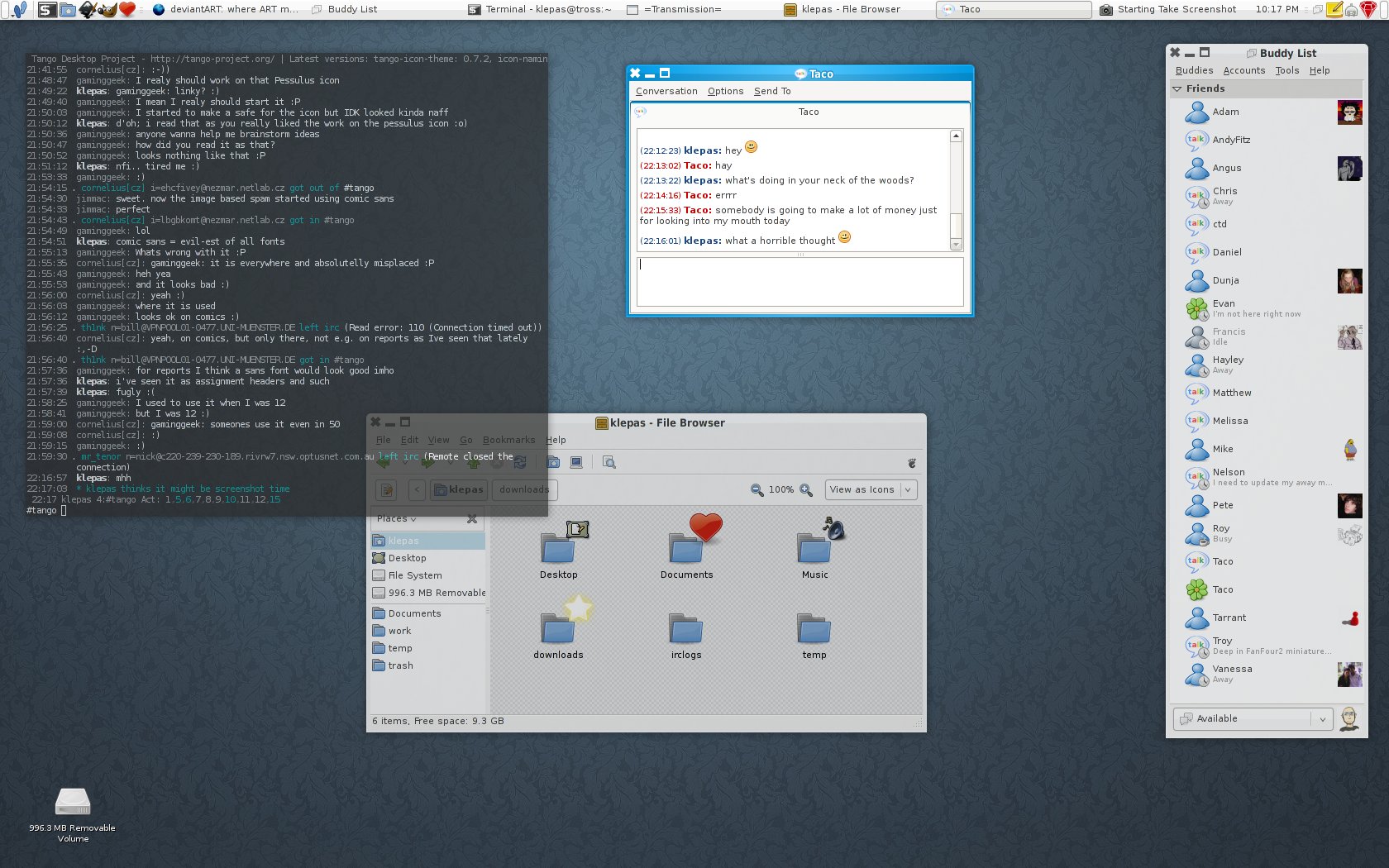
Task: Open the Options menu in the Taco window
Action: pyautogui.click(x=725, y=91)
